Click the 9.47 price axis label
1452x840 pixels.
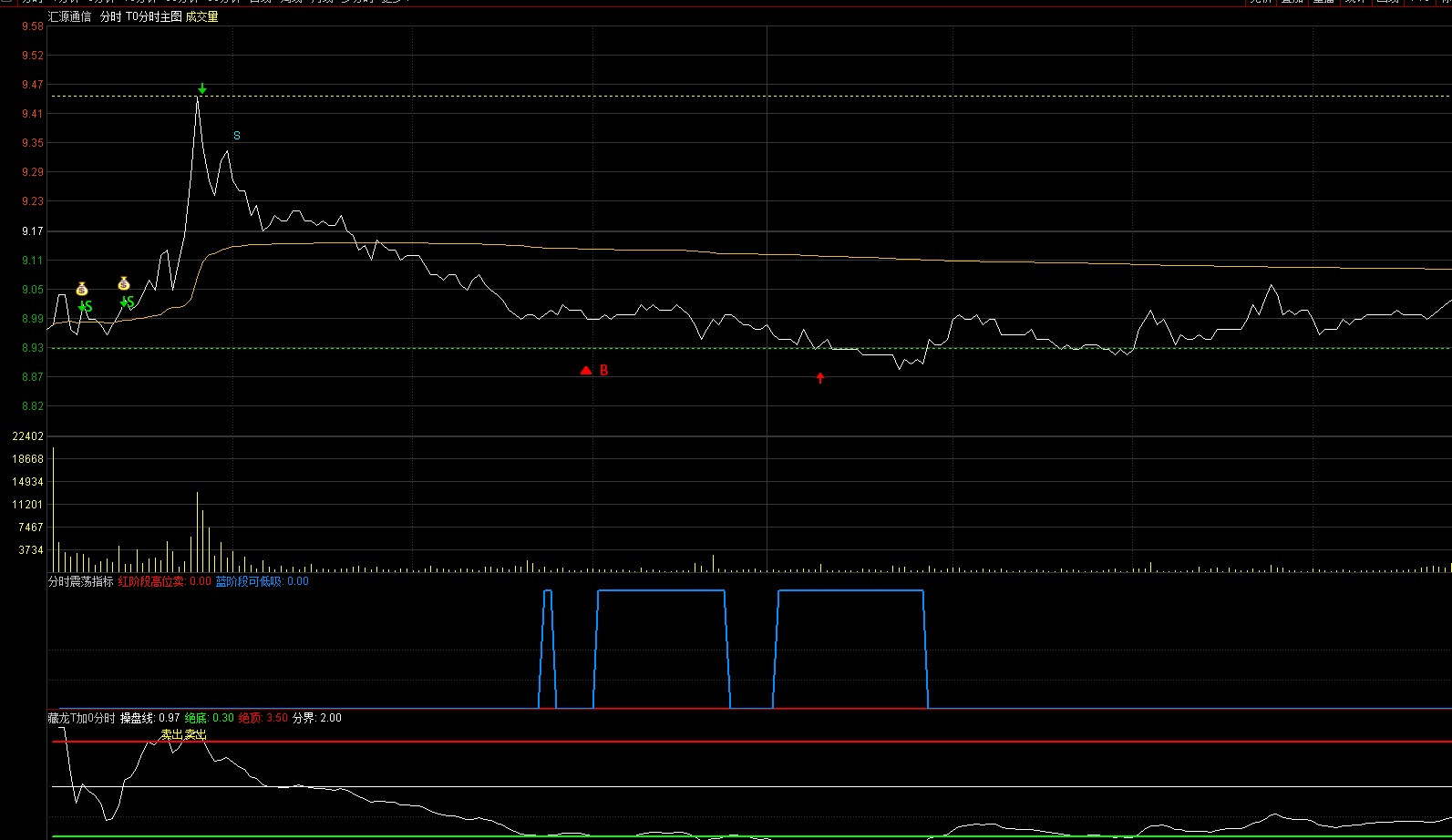33,85
